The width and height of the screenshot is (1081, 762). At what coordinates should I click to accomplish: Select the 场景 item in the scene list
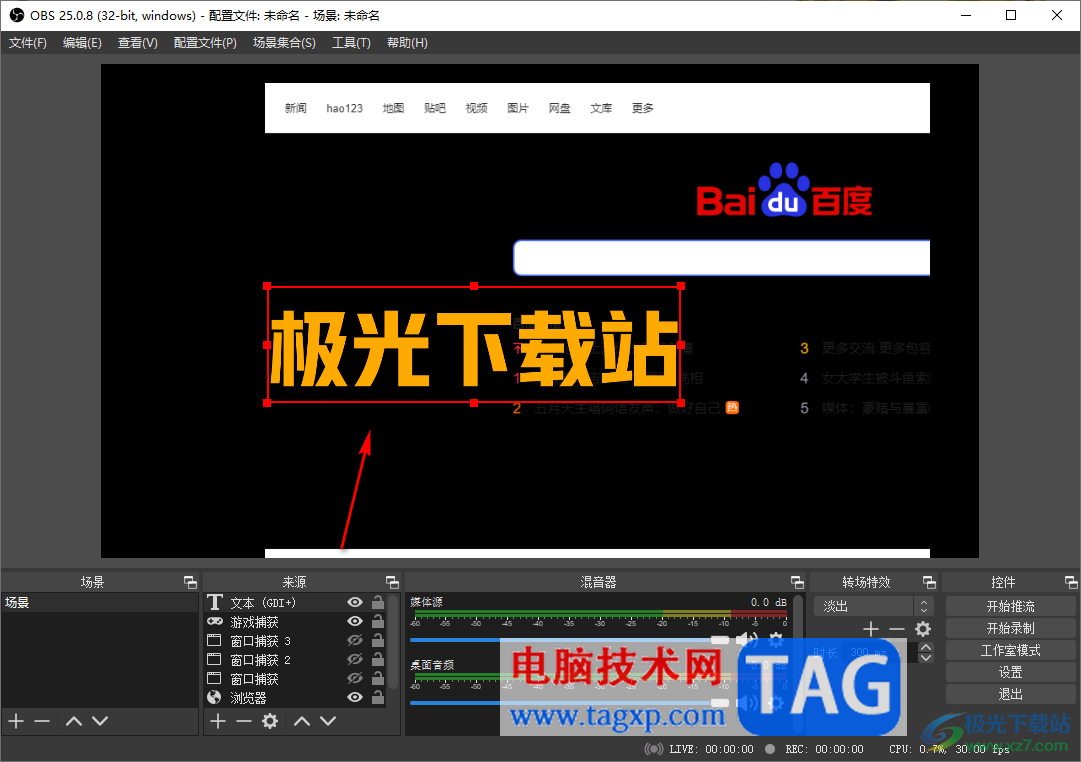coord(99,602)
